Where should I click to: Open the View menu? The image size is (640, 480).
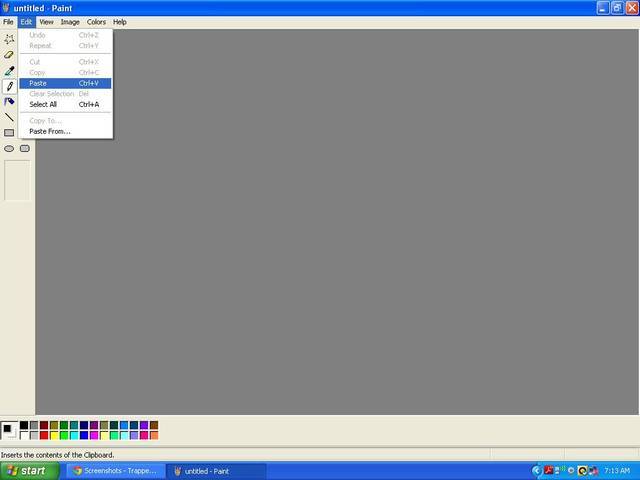[46, 22]
